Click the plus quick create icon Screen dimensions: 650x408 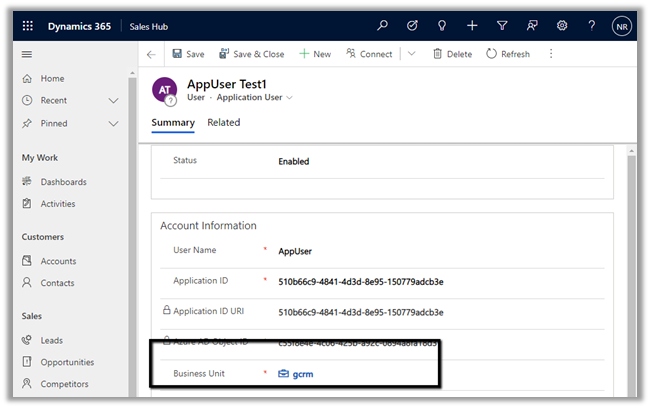[472, 26]
